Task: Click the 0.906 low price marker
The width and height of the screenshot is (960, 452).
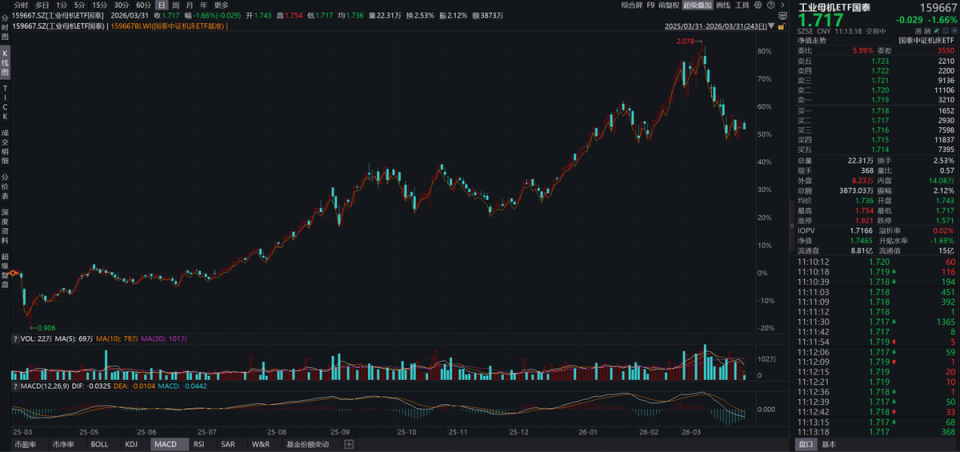Action: (45, 328)
